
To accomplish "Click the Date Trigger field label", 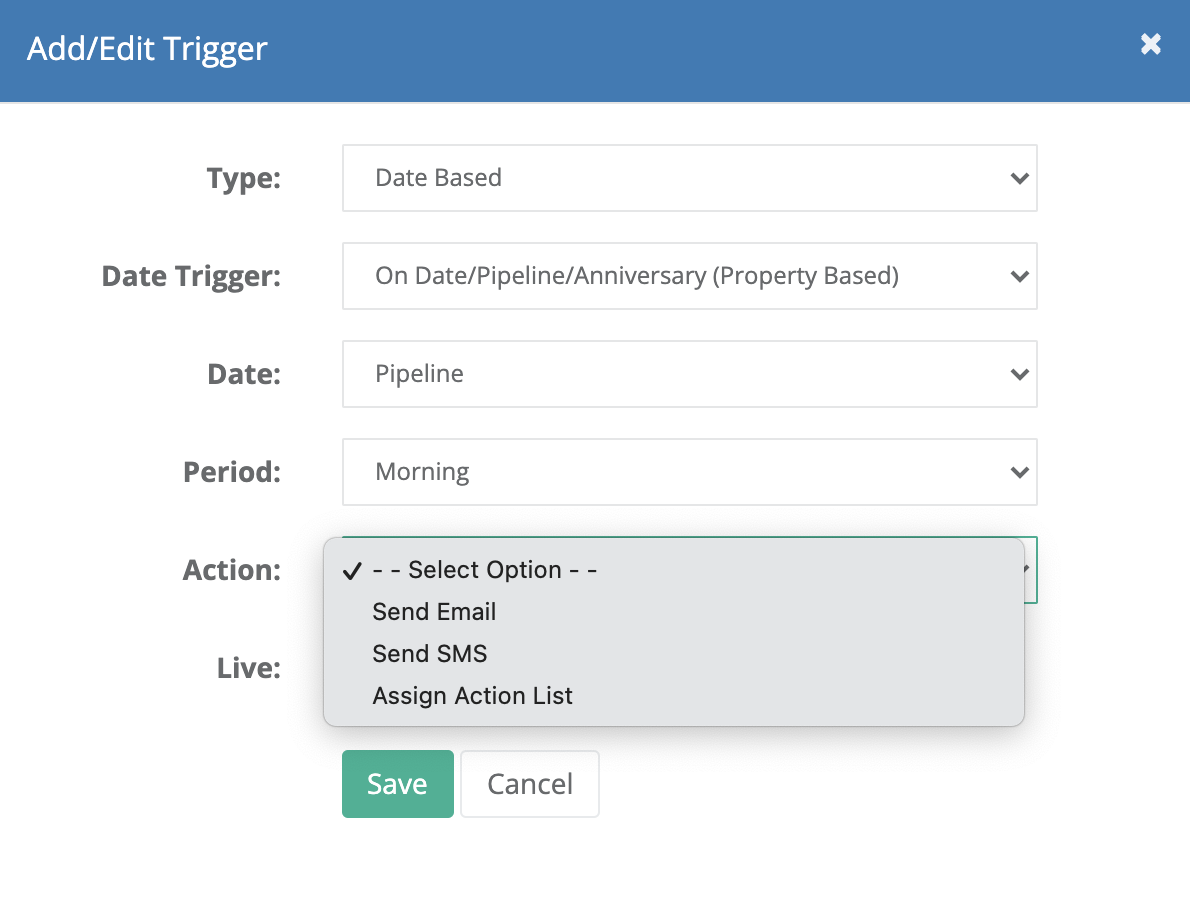I will click(191, 276).
